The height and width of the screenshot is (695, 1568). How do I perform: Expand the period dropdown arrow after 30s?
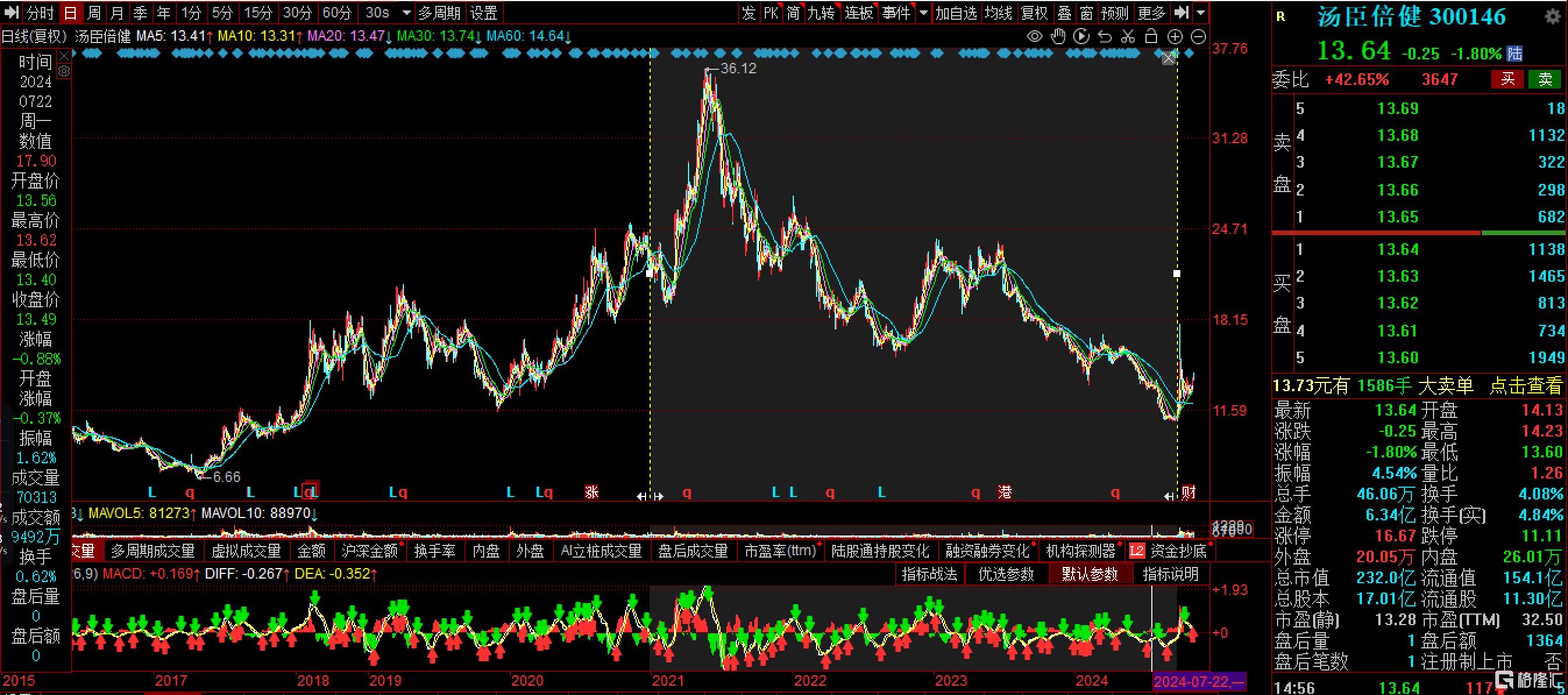coord(407,13)
